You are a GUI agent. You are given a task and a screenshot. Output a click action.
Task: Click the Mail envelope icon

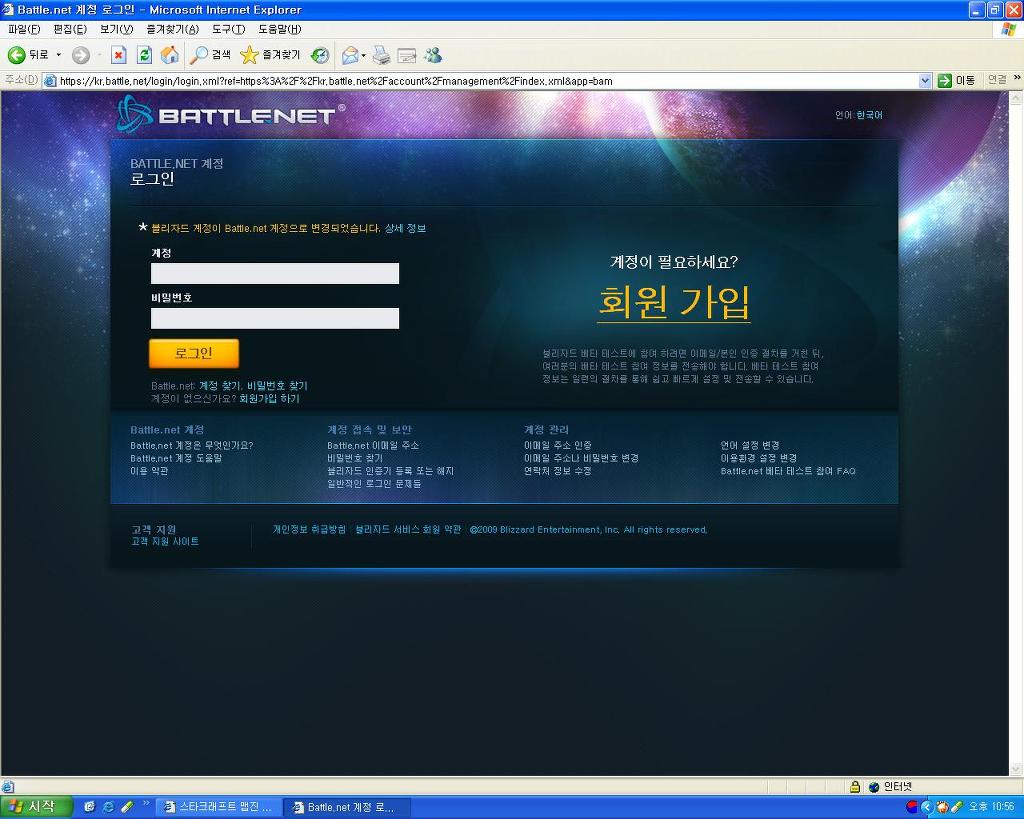350,56
